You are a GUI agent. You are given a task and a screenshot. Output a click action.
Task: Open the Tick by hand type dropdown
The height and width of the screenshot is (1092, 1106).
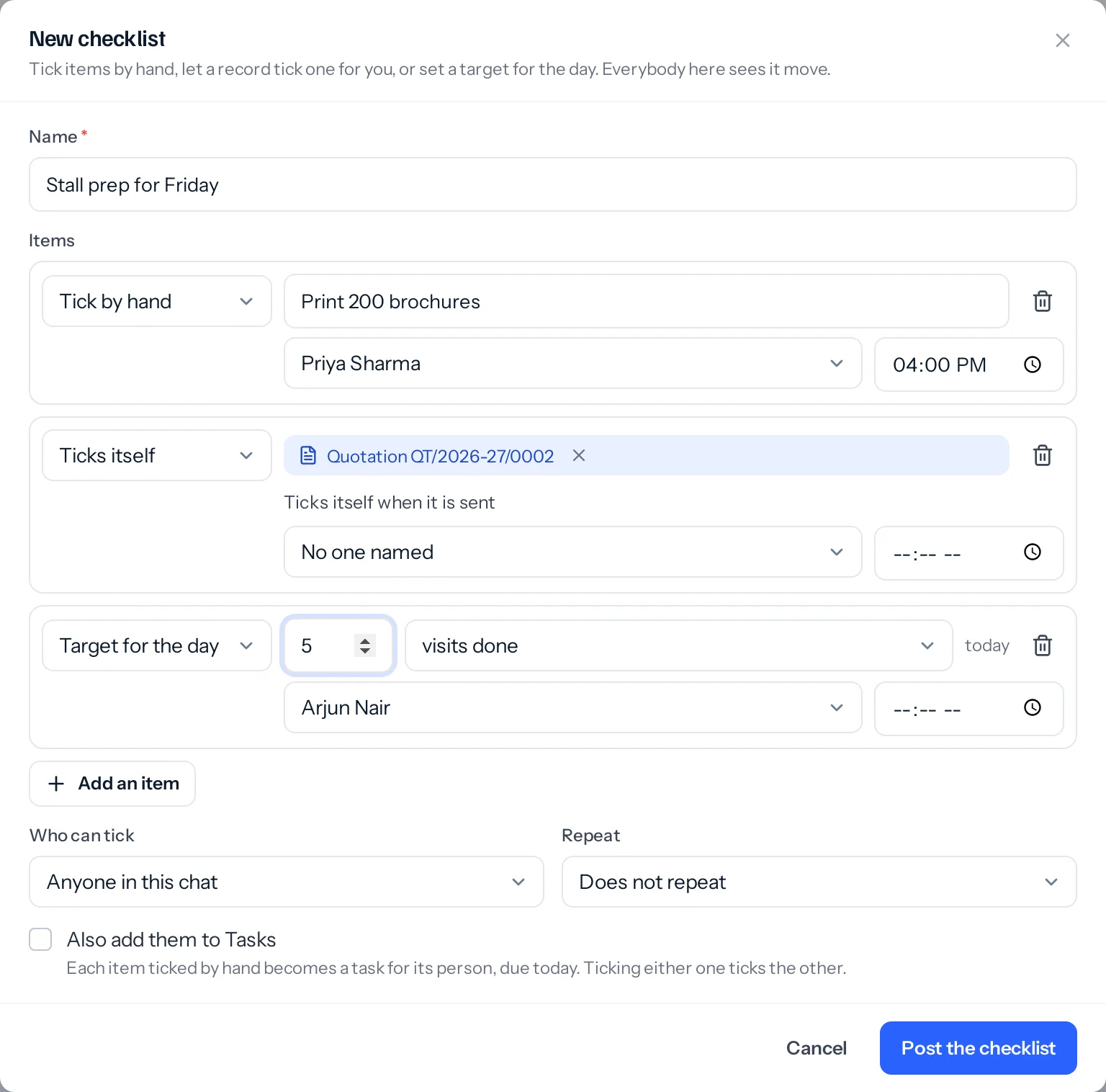tap(157, 301)
